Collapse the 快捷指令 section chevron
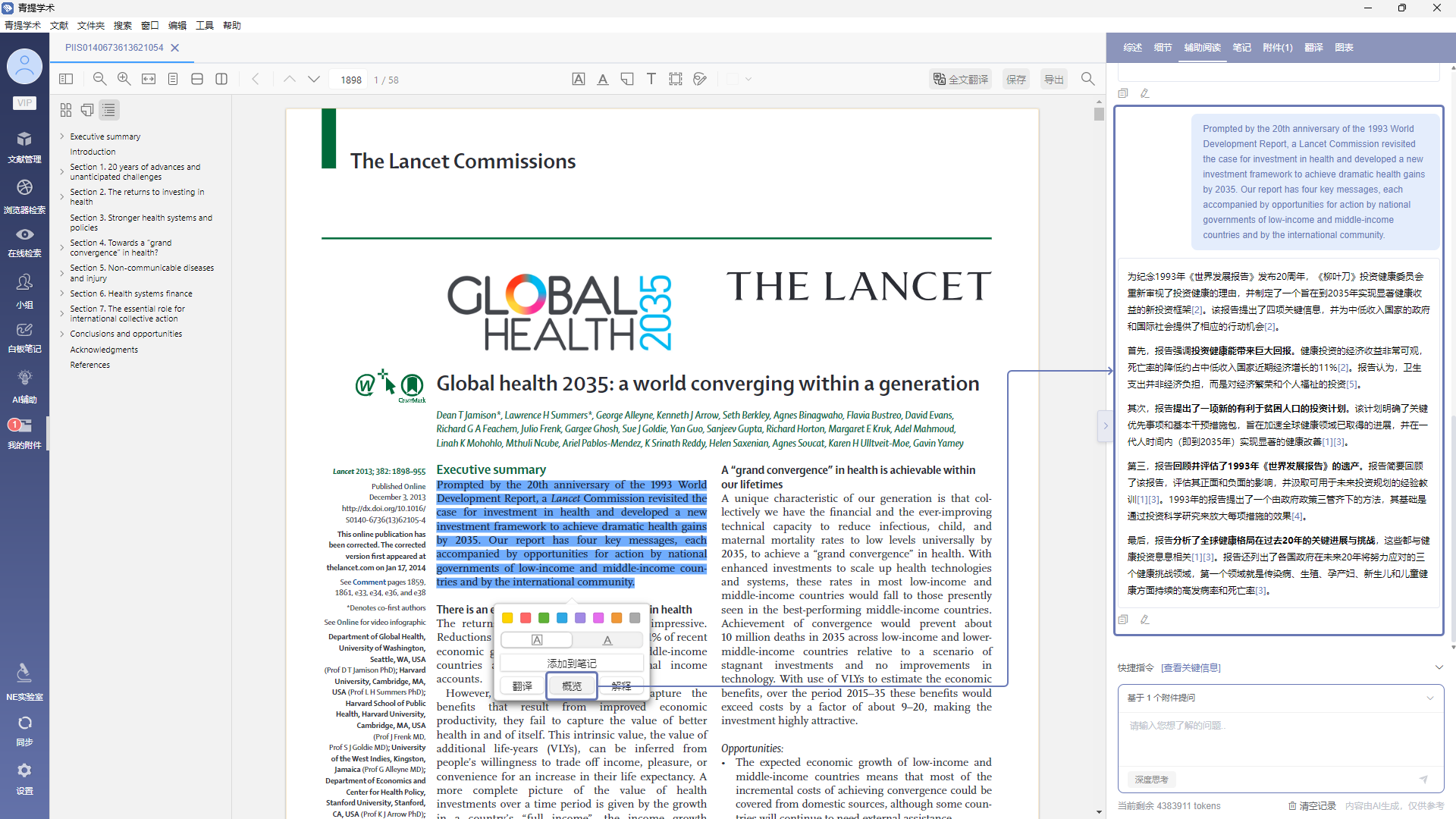The height and width of the screenshot is (819, 1456). (1439, 667)
